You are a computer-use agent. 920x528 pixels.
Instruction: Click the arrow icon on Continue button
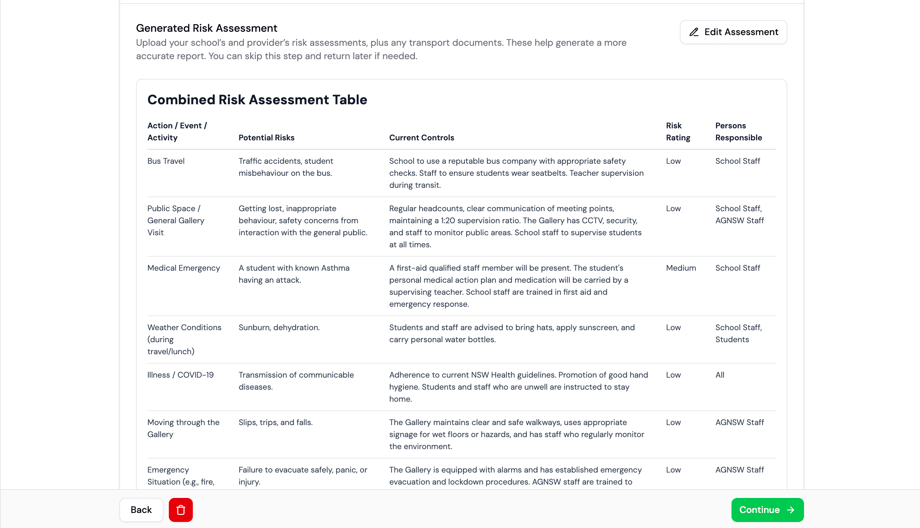click(791, 510)
